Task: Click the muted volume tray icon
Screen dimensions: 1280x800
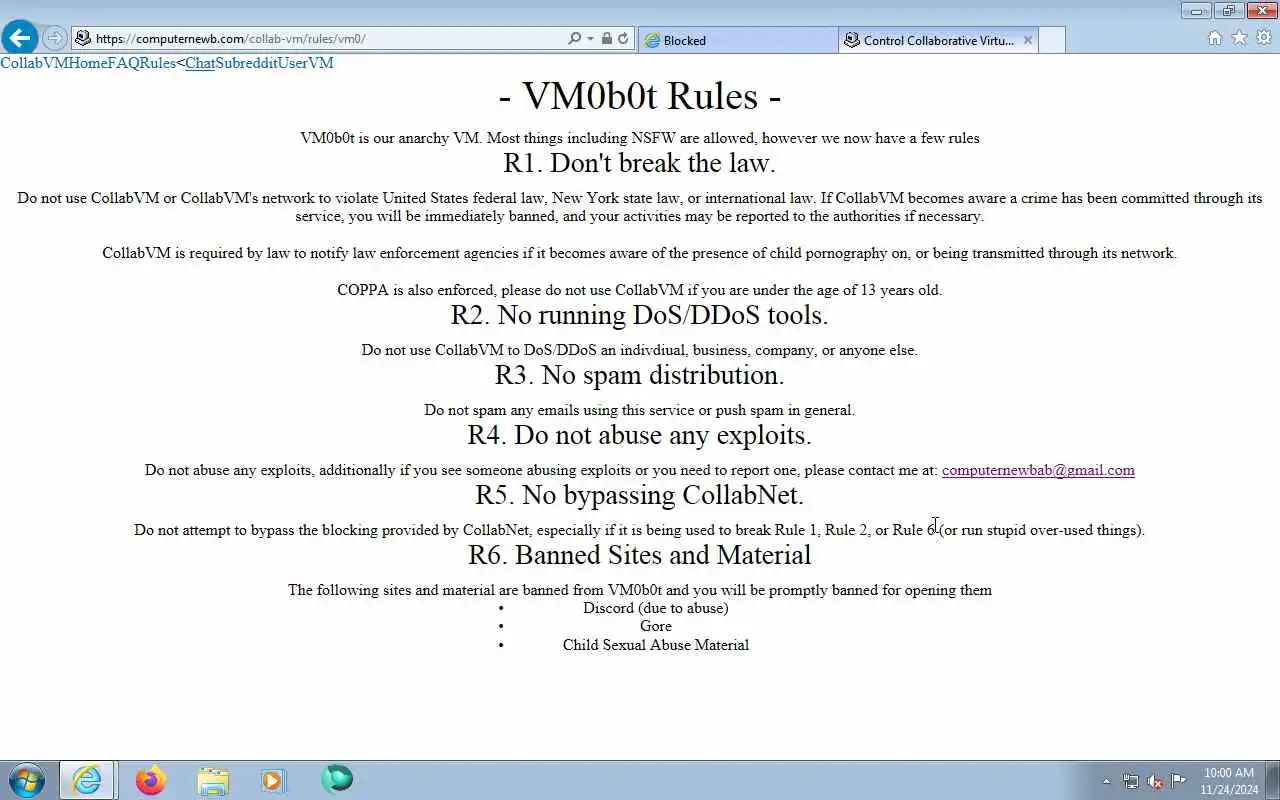Action: pos(1155,781)
